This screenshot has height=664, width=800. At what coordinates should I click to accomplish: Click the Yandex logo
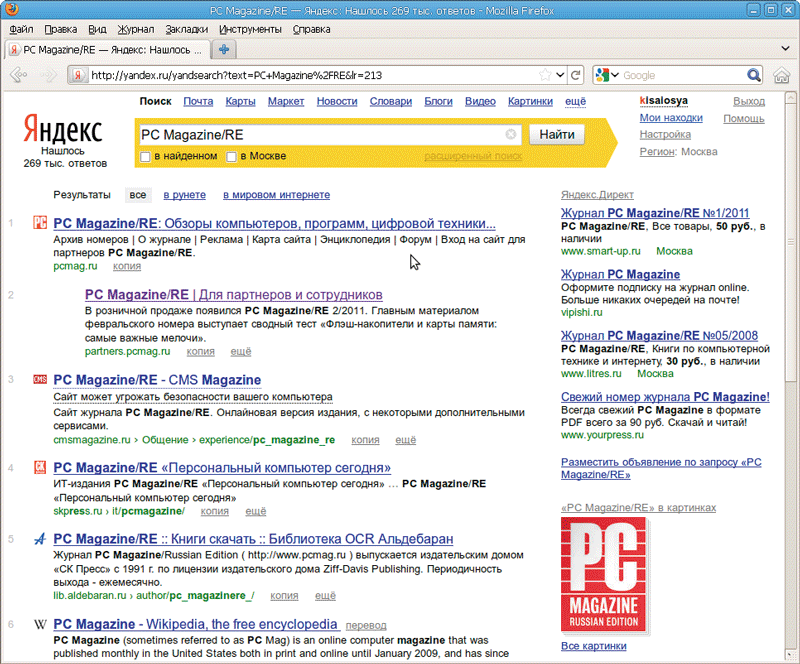pyautogui.click(x=62, y=130)
